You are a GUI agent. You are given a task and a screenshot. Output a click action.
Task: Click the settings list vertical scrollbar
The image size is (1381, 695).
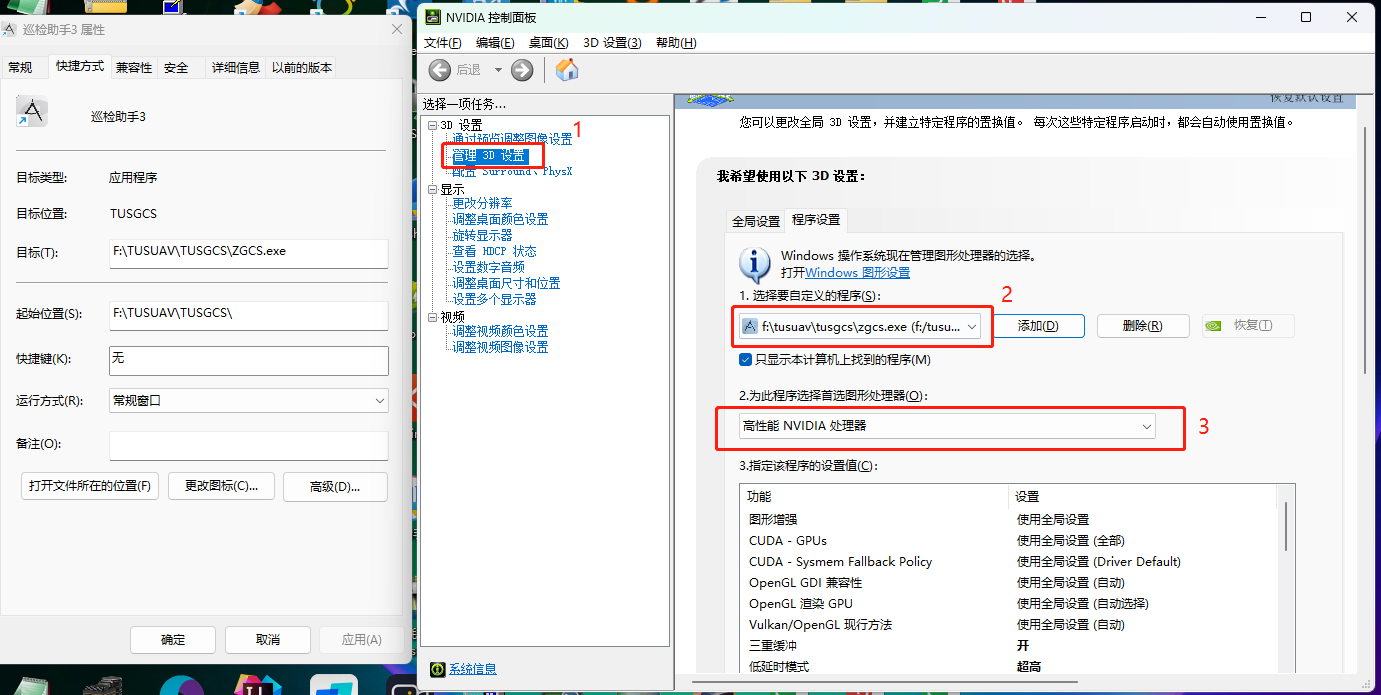pyautogui.click(x=1286, y=526)
